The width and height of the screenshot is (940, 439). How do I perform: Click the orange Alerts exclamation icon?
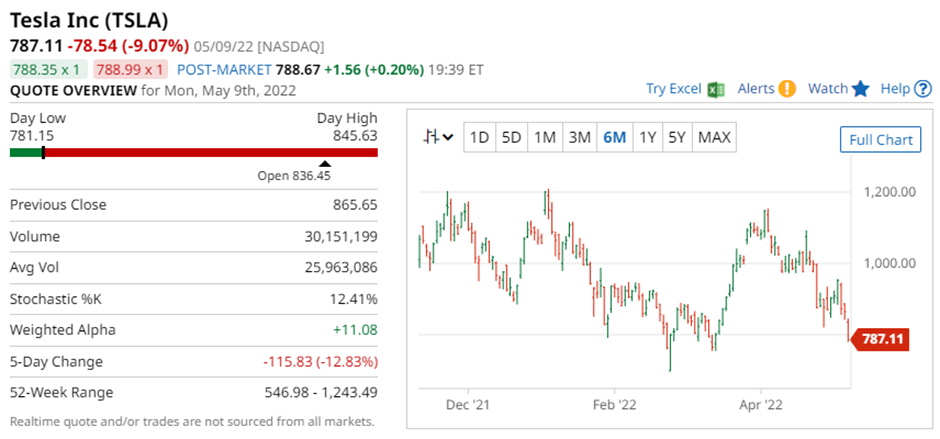pyautogui.click(x=787, y=89)
